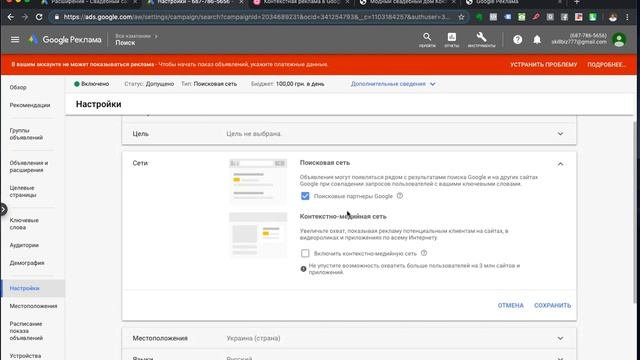Click the Google Реклама logo

point(65,40)
